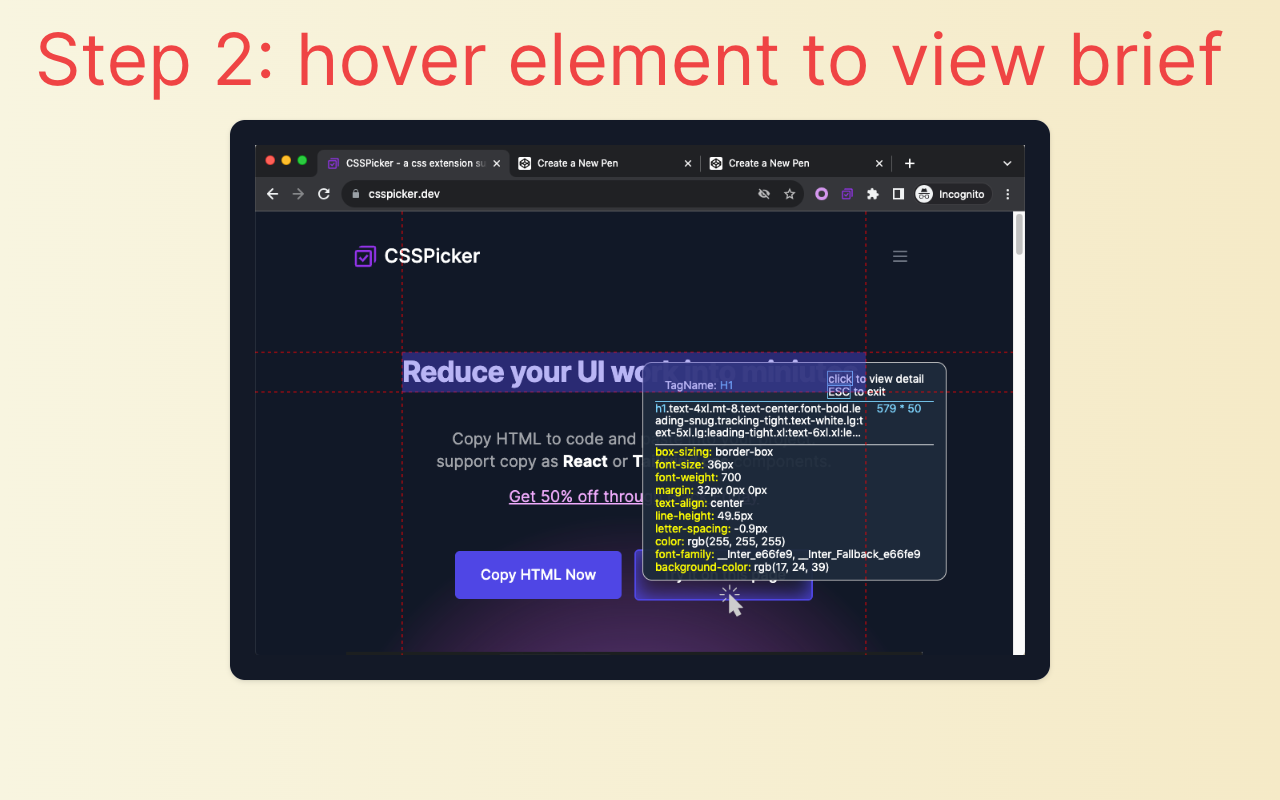Click the Copy HTML Now button
The height and width of the screenshot is (800, 1280).
point(538,575)
